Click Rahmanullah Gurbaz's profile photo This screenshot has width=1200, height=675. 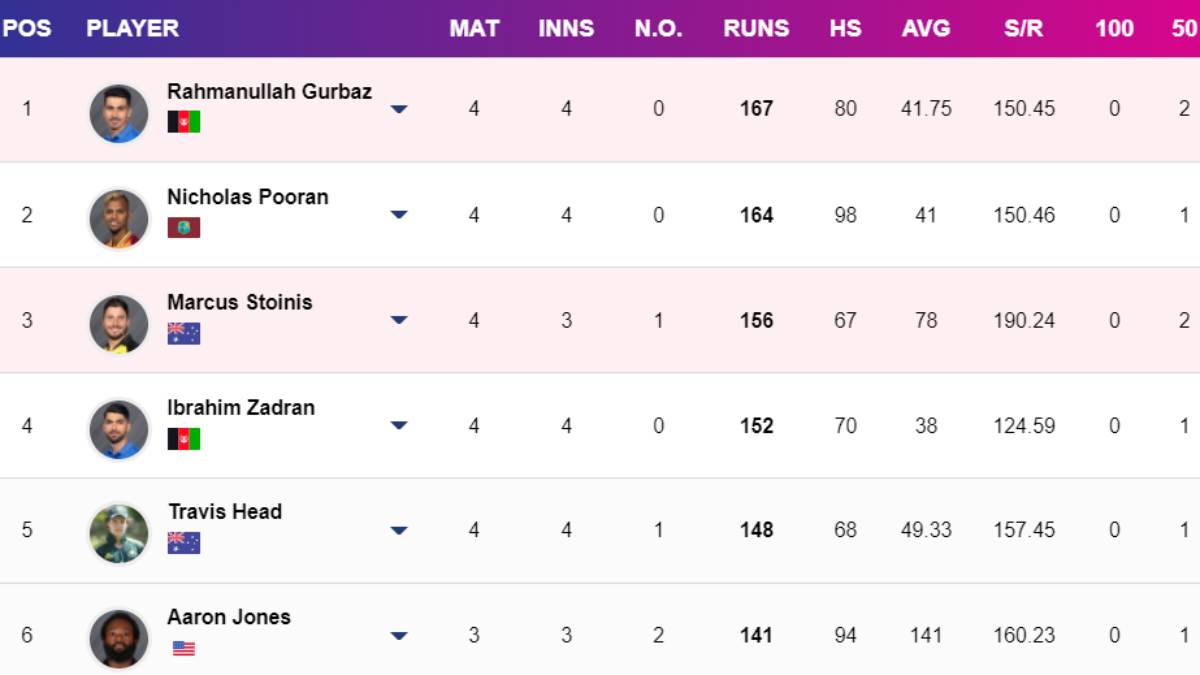[119, 112]
